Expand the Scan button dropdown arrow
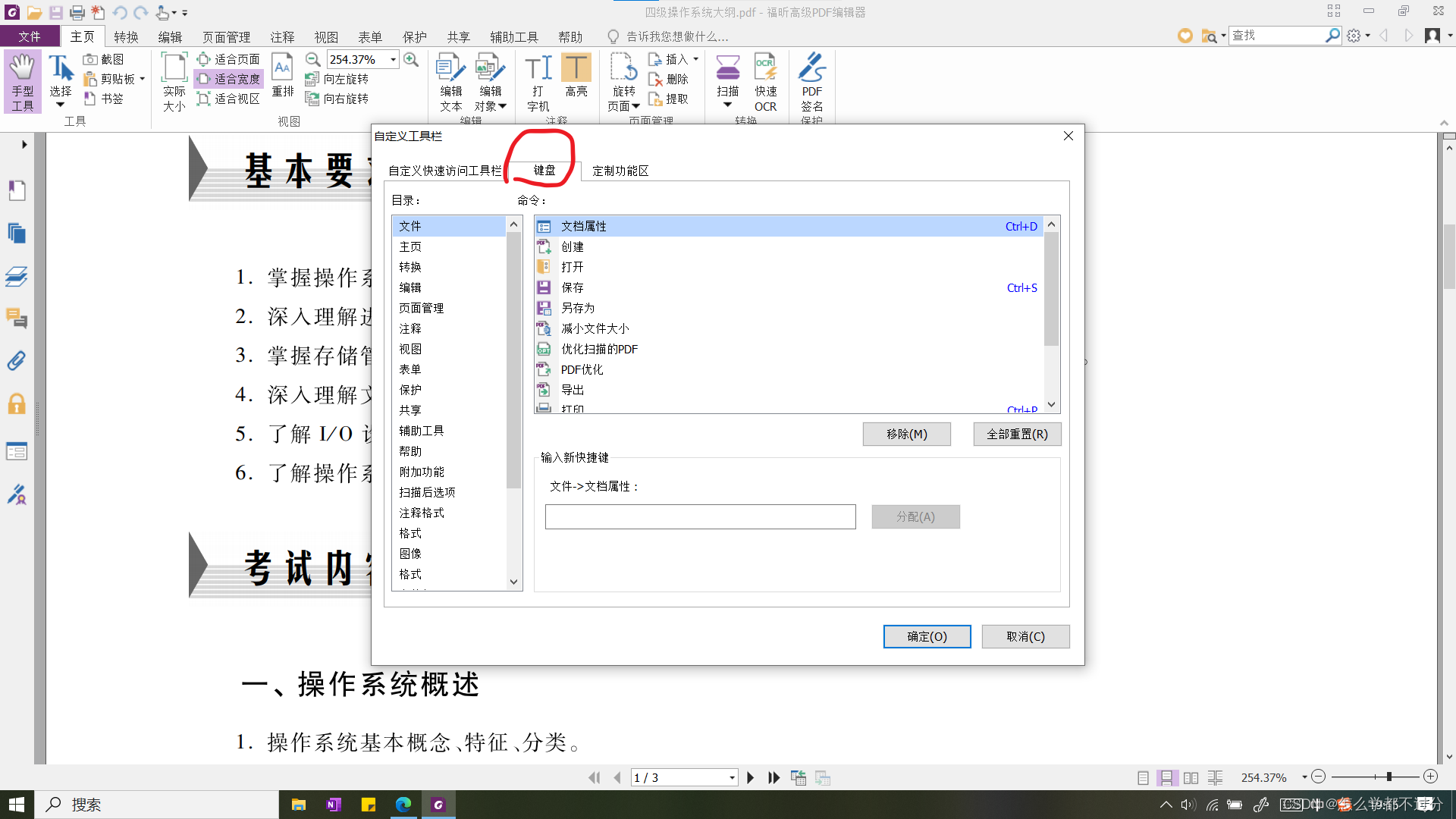Viewport: 1456px width, 819px height. pos(727,105)
